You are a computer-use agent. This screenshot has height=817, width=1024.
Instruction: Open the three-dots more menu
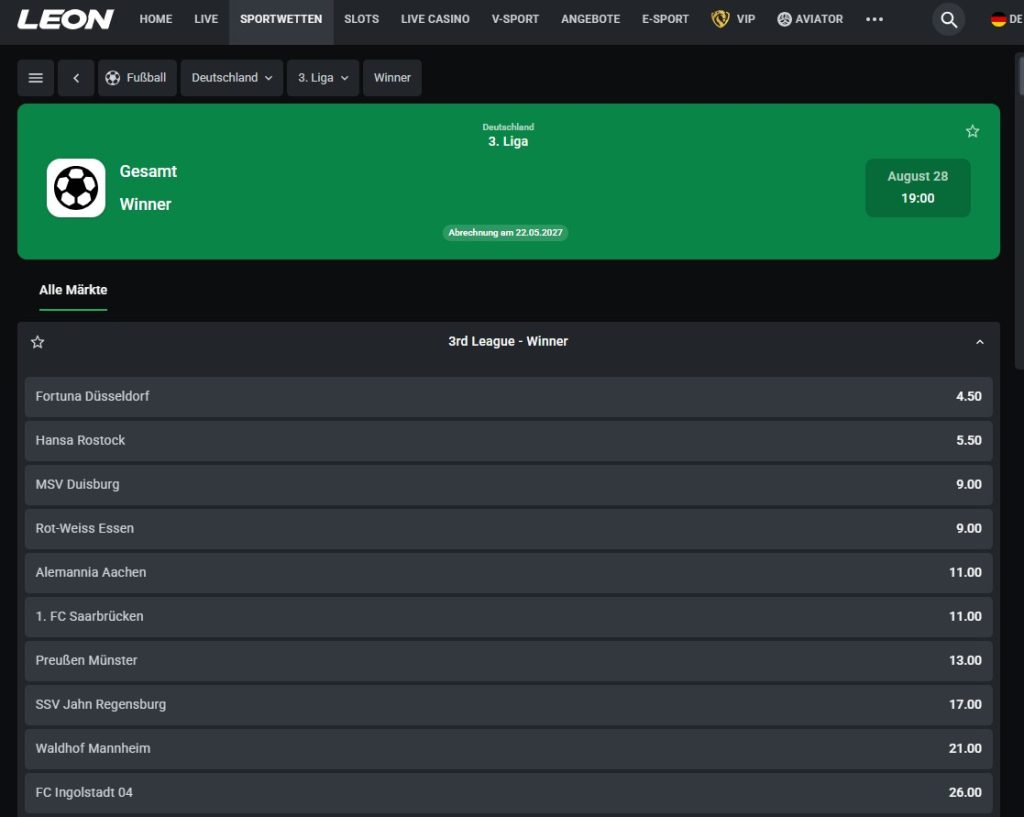pyautogui.click(x=874, y=20)
